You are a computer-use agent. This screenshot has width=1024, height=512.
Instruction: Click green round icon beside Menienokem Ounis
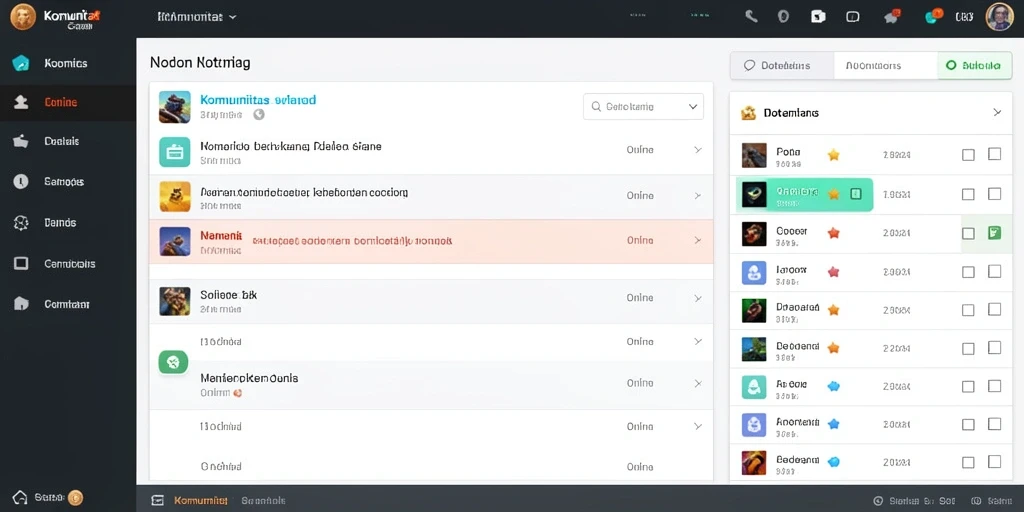[x=173, y=362]
